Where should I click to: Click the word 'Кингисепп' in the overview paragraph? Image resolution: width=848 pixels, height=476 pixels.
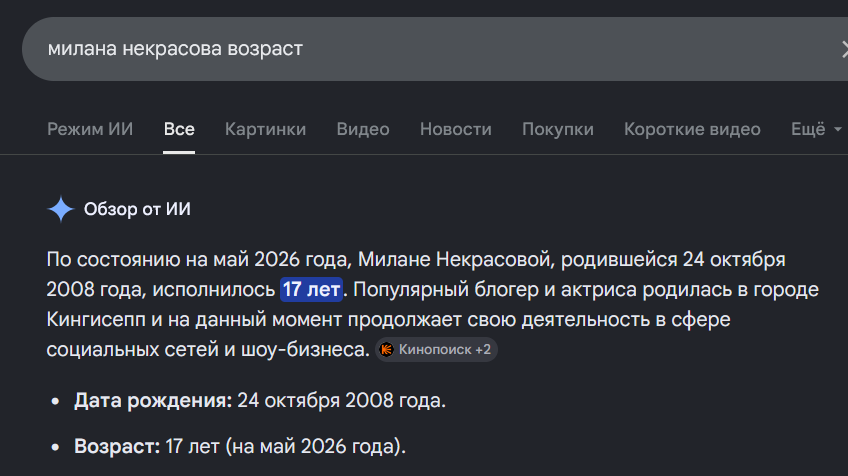96,320
